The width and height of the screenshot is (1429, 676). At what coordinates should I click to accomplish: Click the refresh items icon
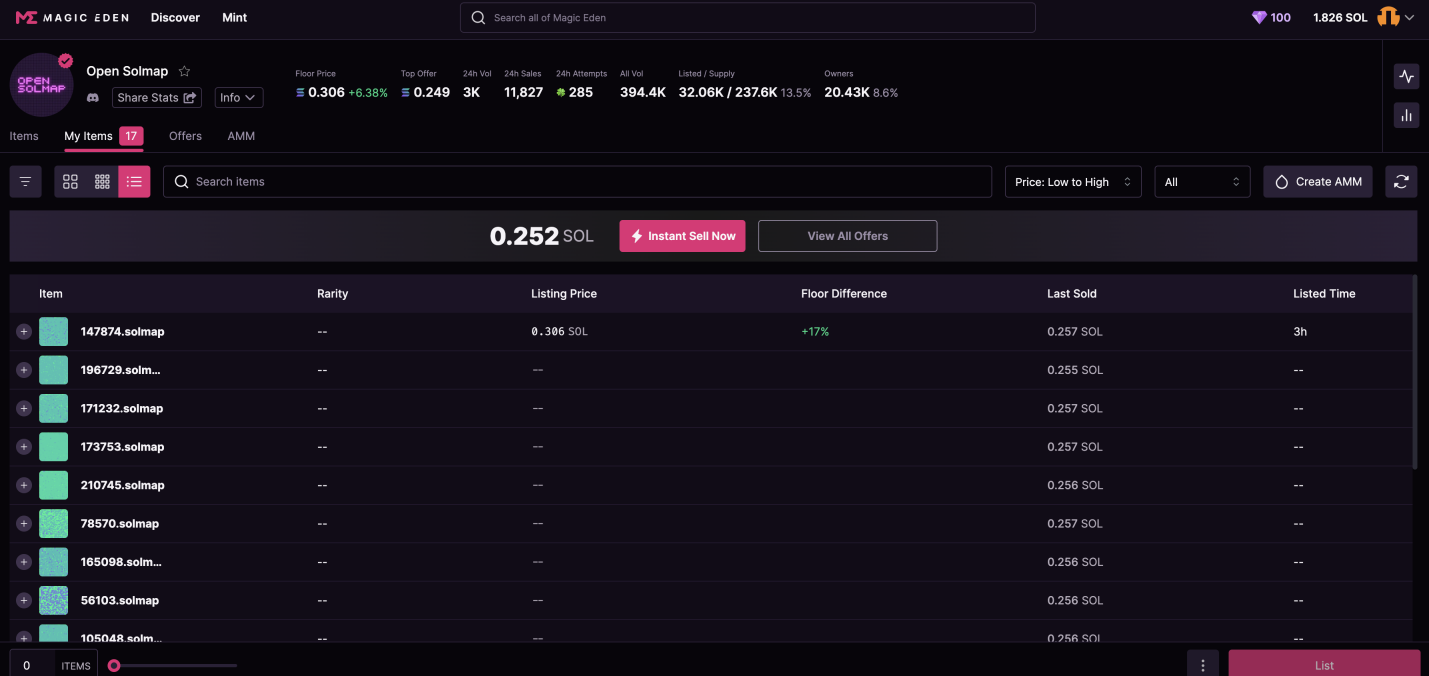[1401, 182]
